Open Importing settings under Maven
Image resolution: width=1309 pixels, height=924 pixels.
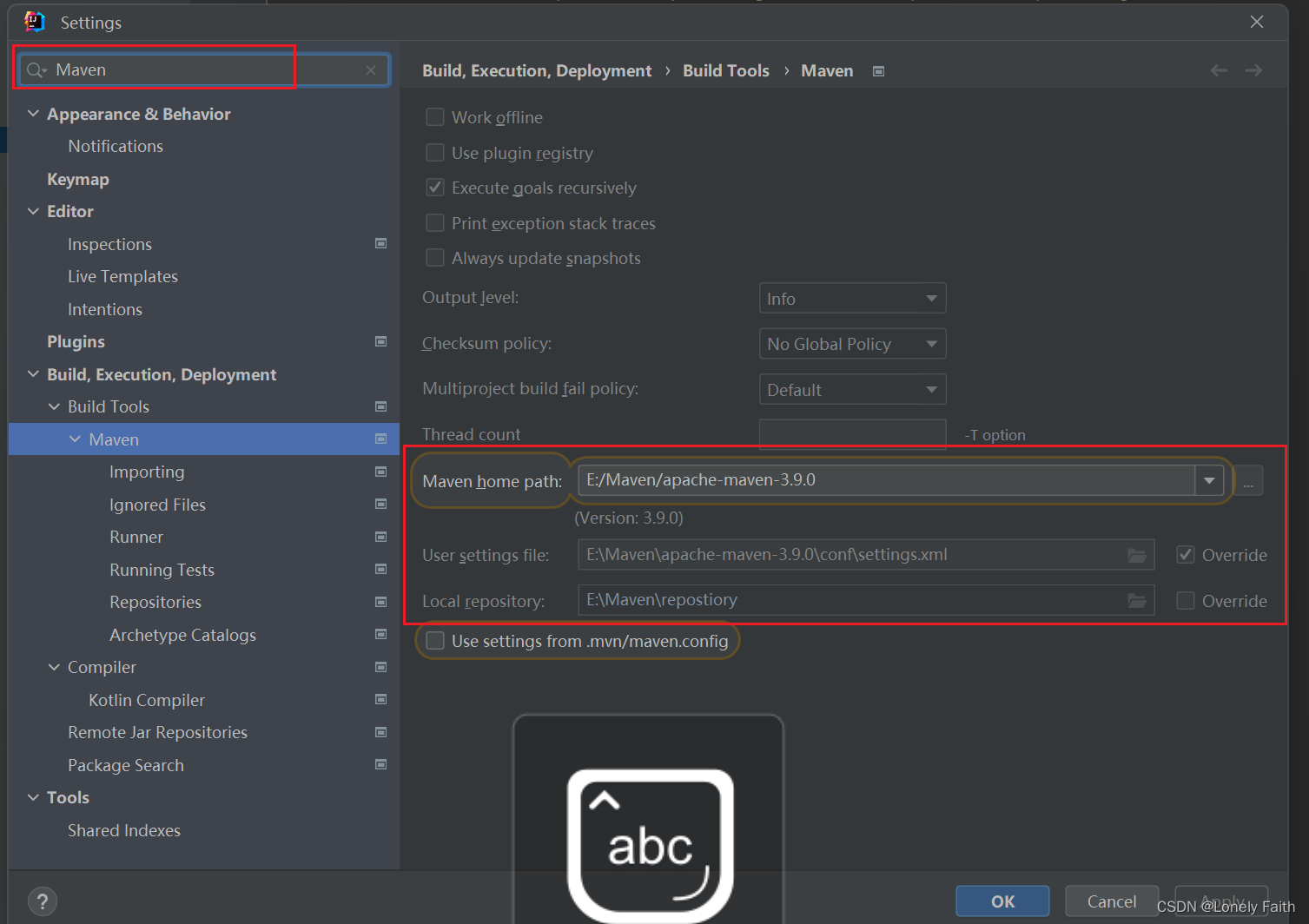(x=147, y=472)
